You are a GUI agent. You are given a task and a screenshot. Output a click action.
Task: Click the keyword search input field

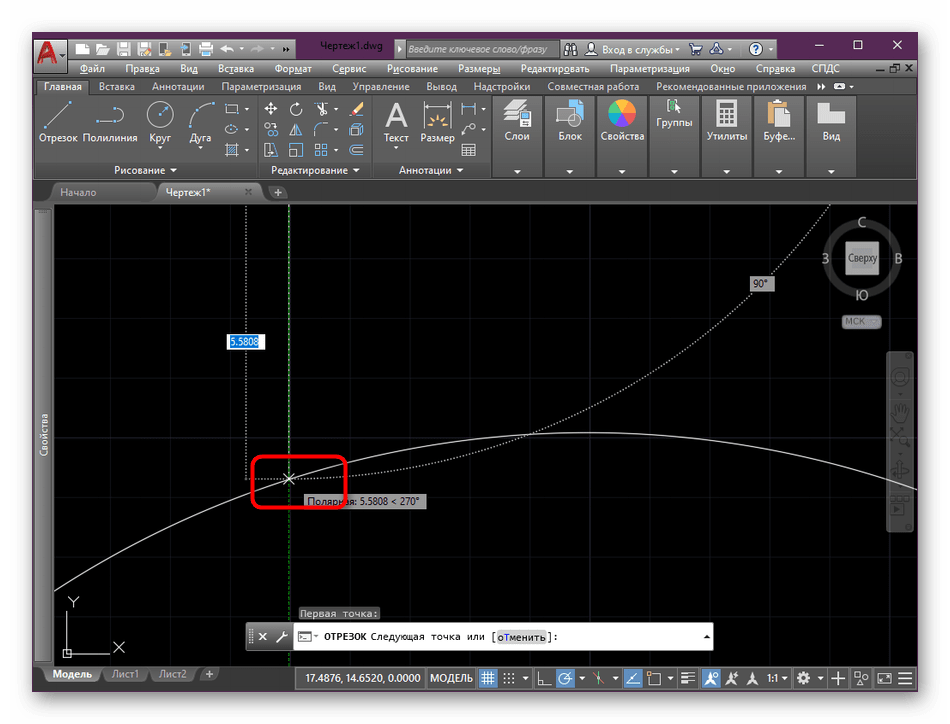coord(480,48)
